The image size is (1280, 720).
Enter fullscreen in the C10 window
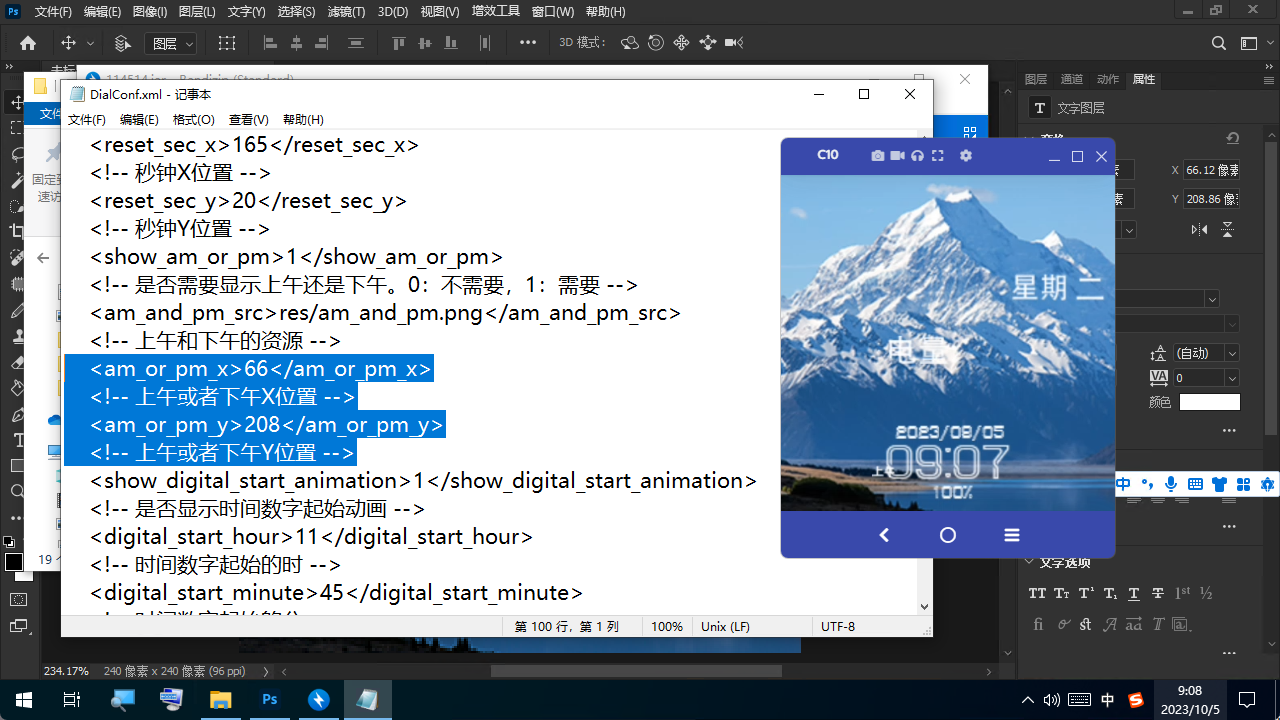[937, 156]
